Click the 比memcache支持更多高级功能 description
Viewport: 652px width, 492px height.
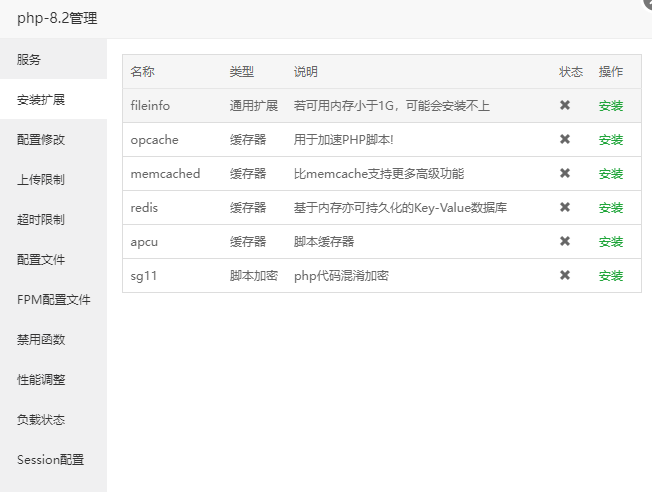(379, 174)
